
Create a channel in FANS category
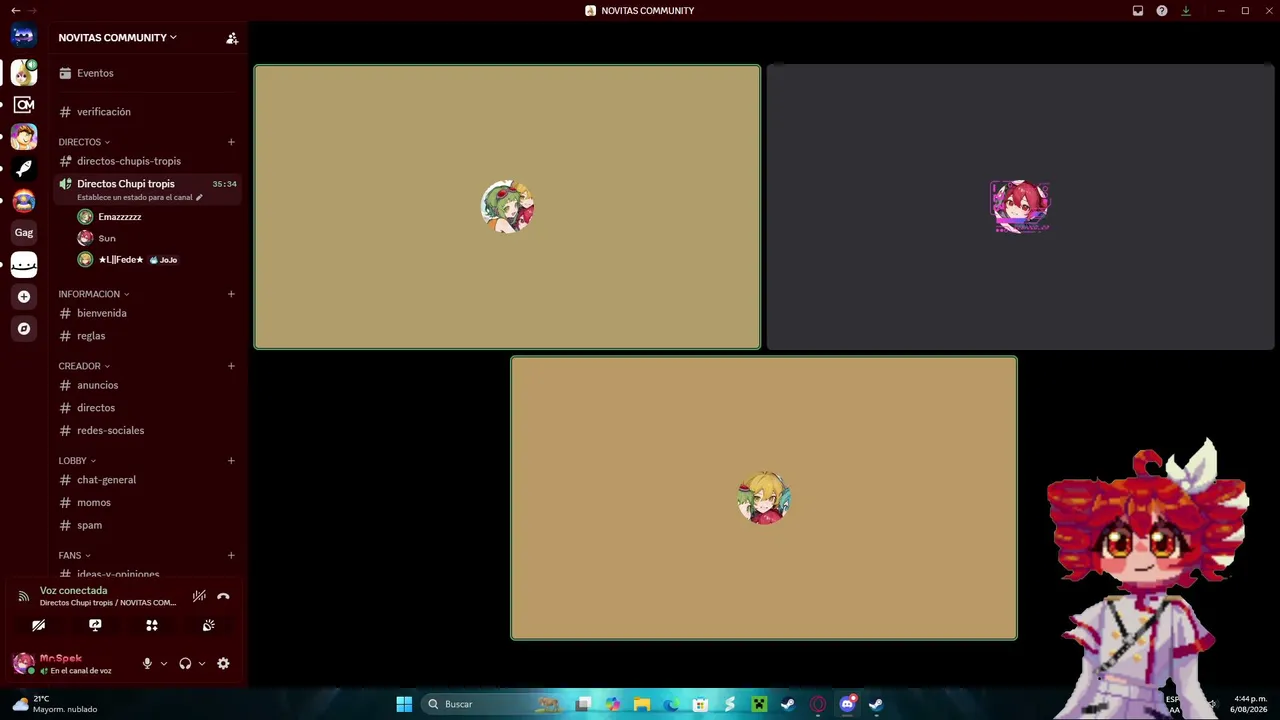(231, 556)
